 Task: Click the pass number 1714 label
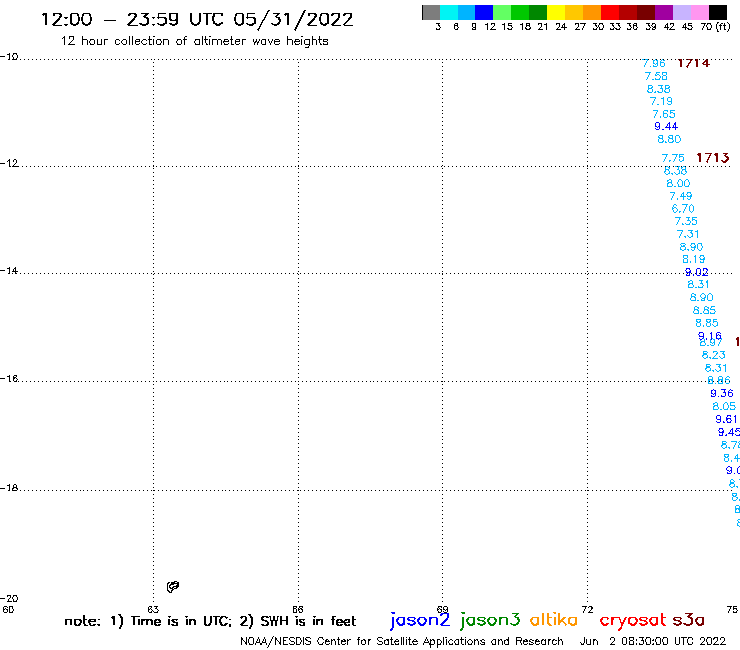coord(693,63)
